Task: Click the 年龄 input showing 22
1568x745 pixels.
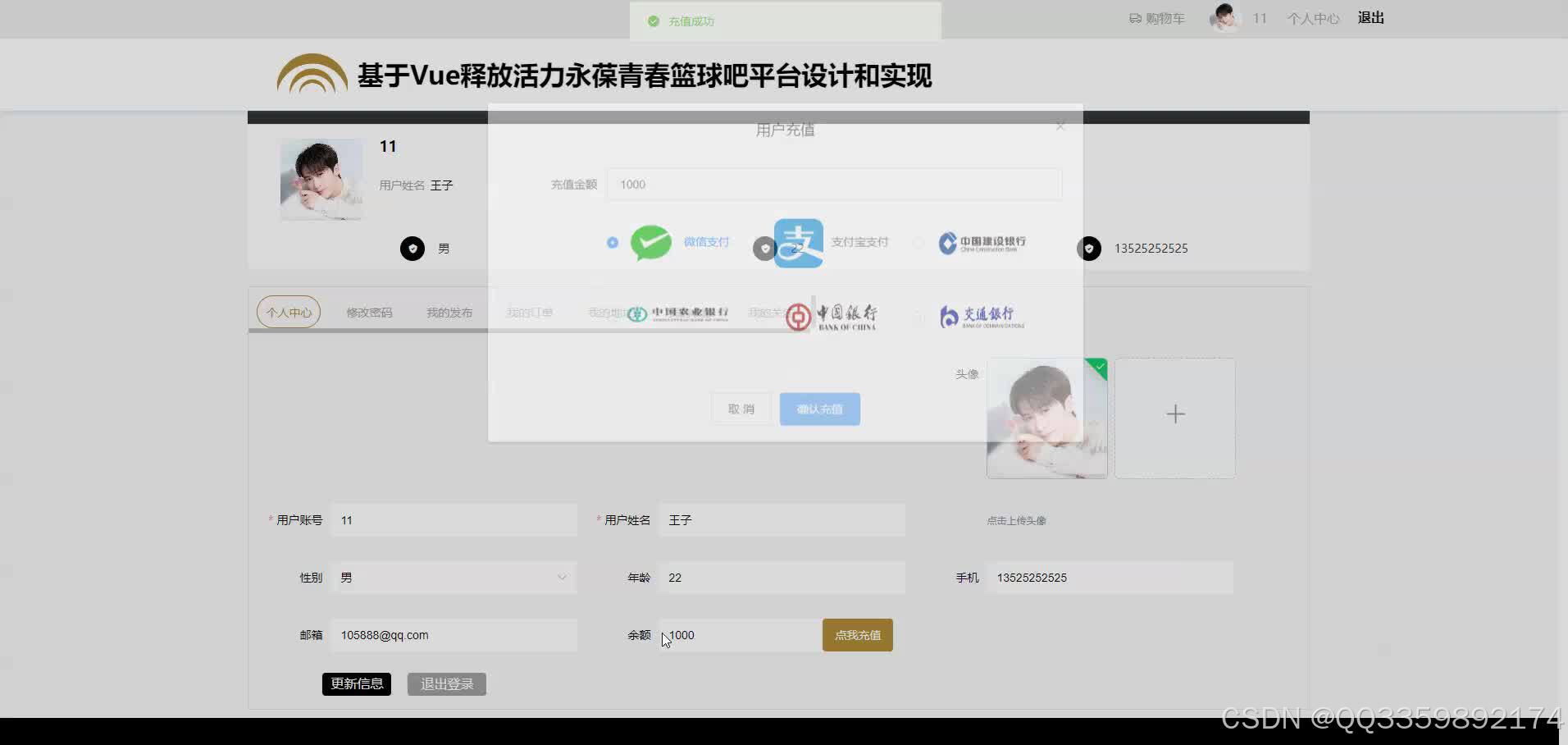Action: (x=782, y=578)
